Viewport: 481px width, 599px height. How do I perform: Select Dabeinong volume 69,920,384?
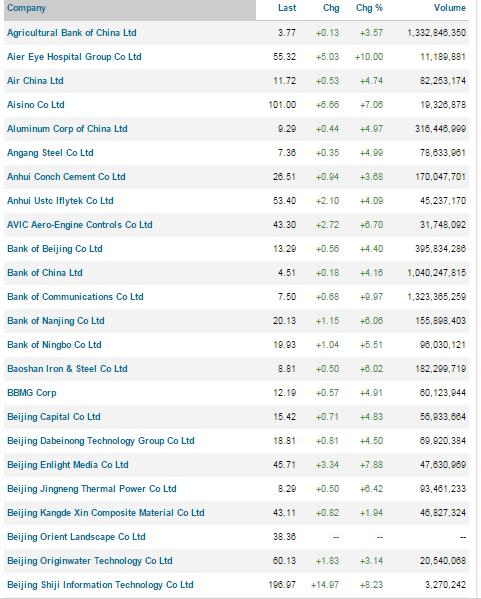pyautogui.click(x=443, y=441)
